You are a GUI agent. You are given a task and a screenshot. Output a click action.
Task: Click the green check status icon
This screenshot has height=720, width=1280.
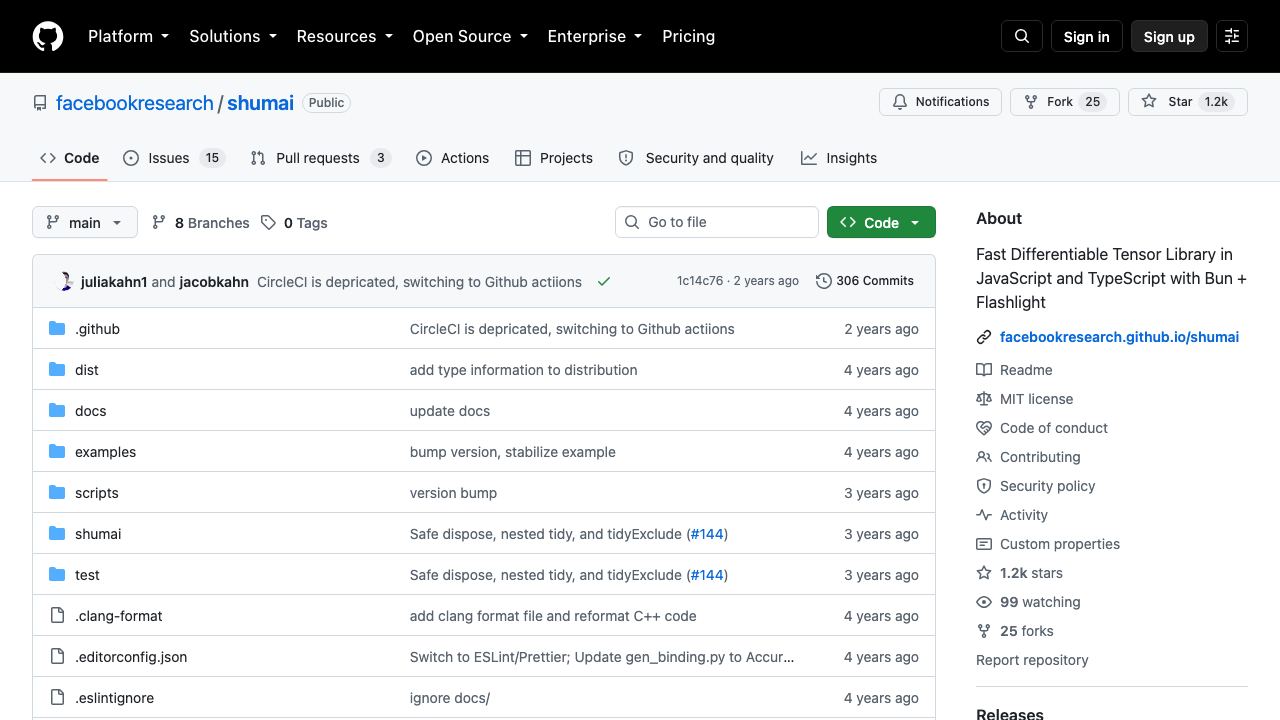pos(604,282)
